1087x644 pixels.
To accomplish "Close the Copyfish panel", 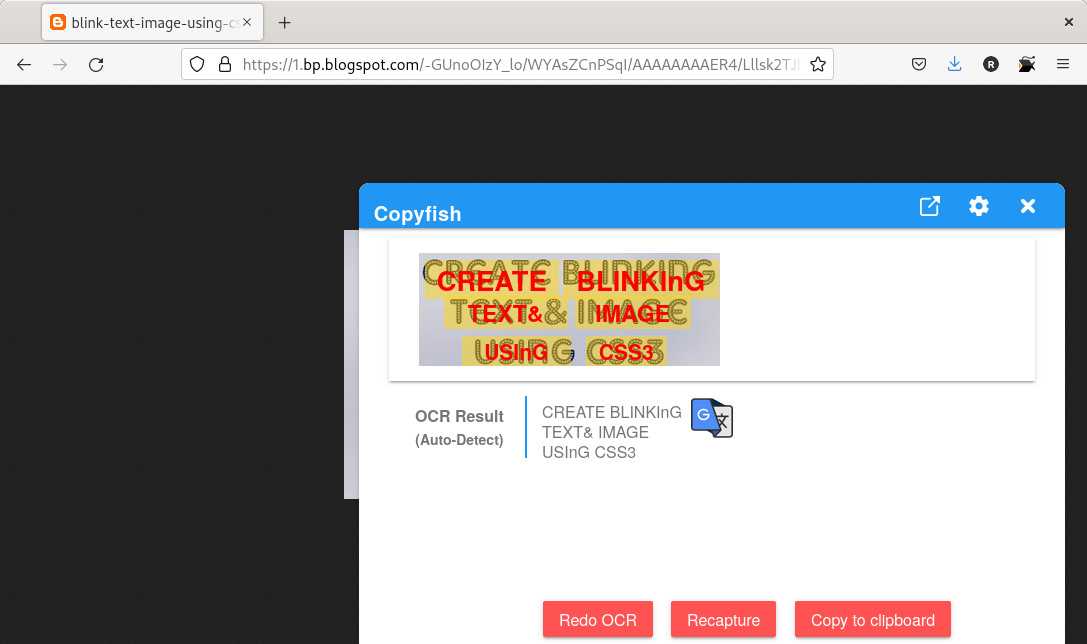I will point(1027,206).
